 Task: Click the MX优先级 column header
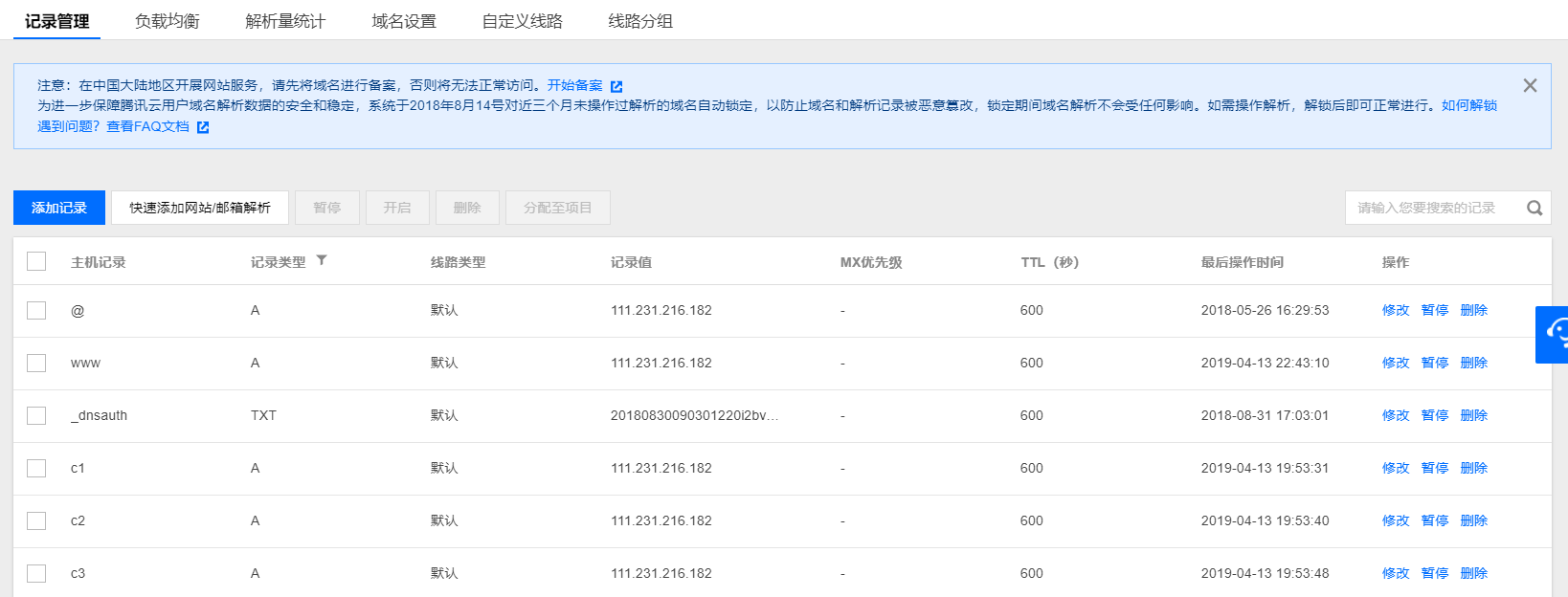coord(871,262)
